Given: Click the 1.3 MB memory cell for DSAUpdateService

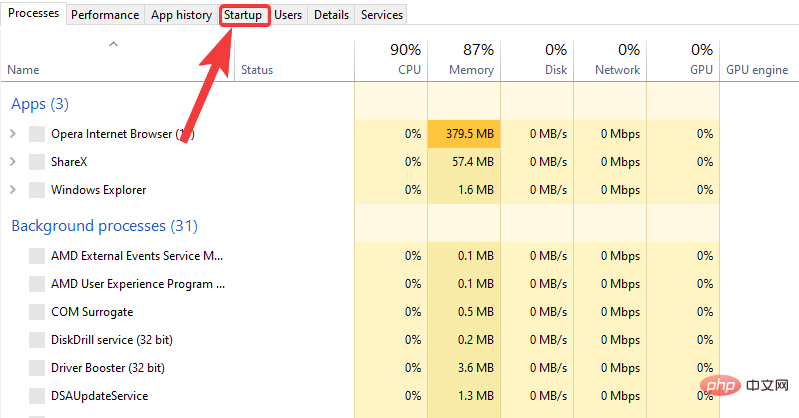Looking at the screenshot, I should point(464,396).
